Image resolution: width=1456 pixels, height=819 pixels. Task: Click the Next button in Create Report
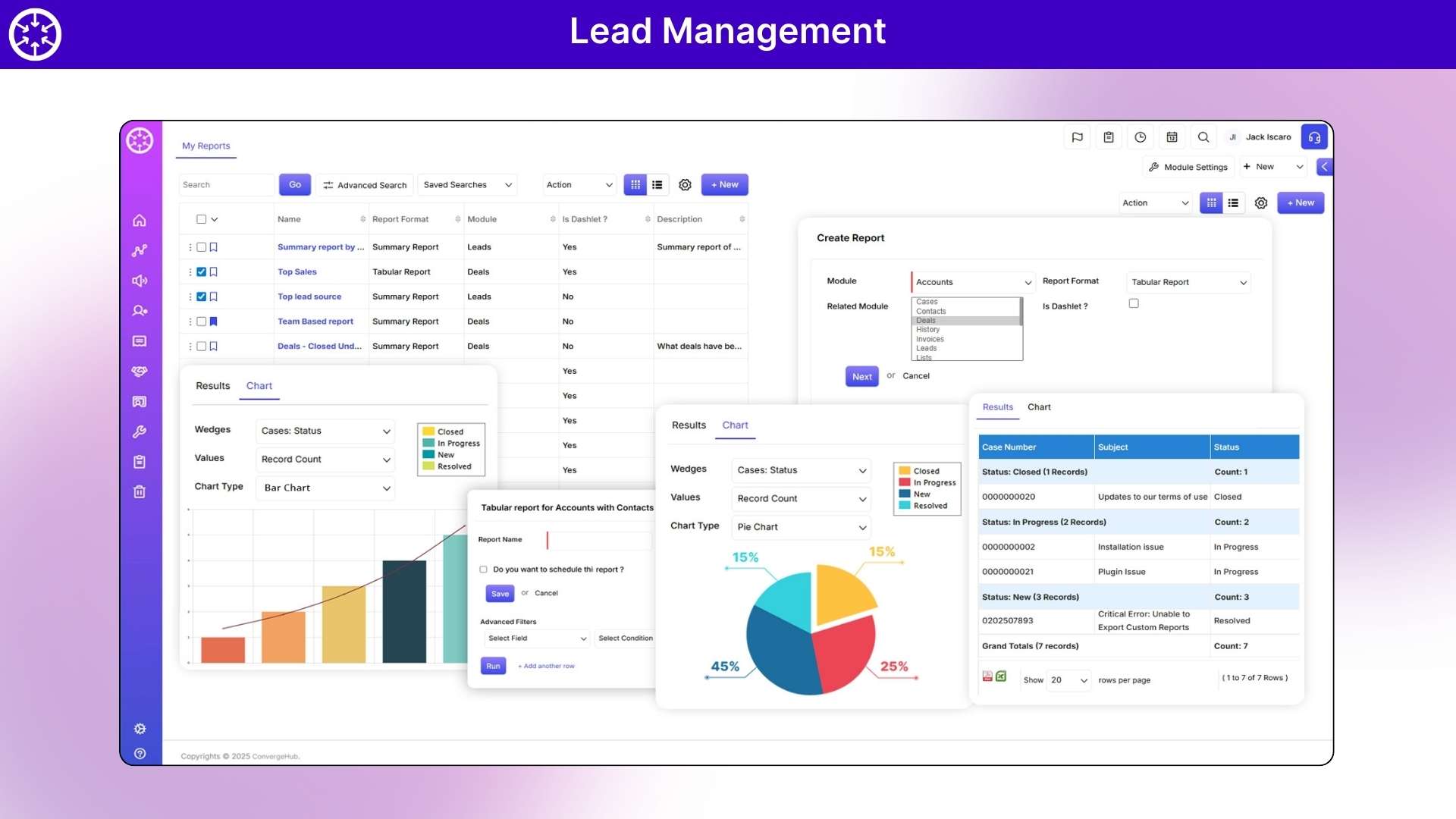[861, 376]
